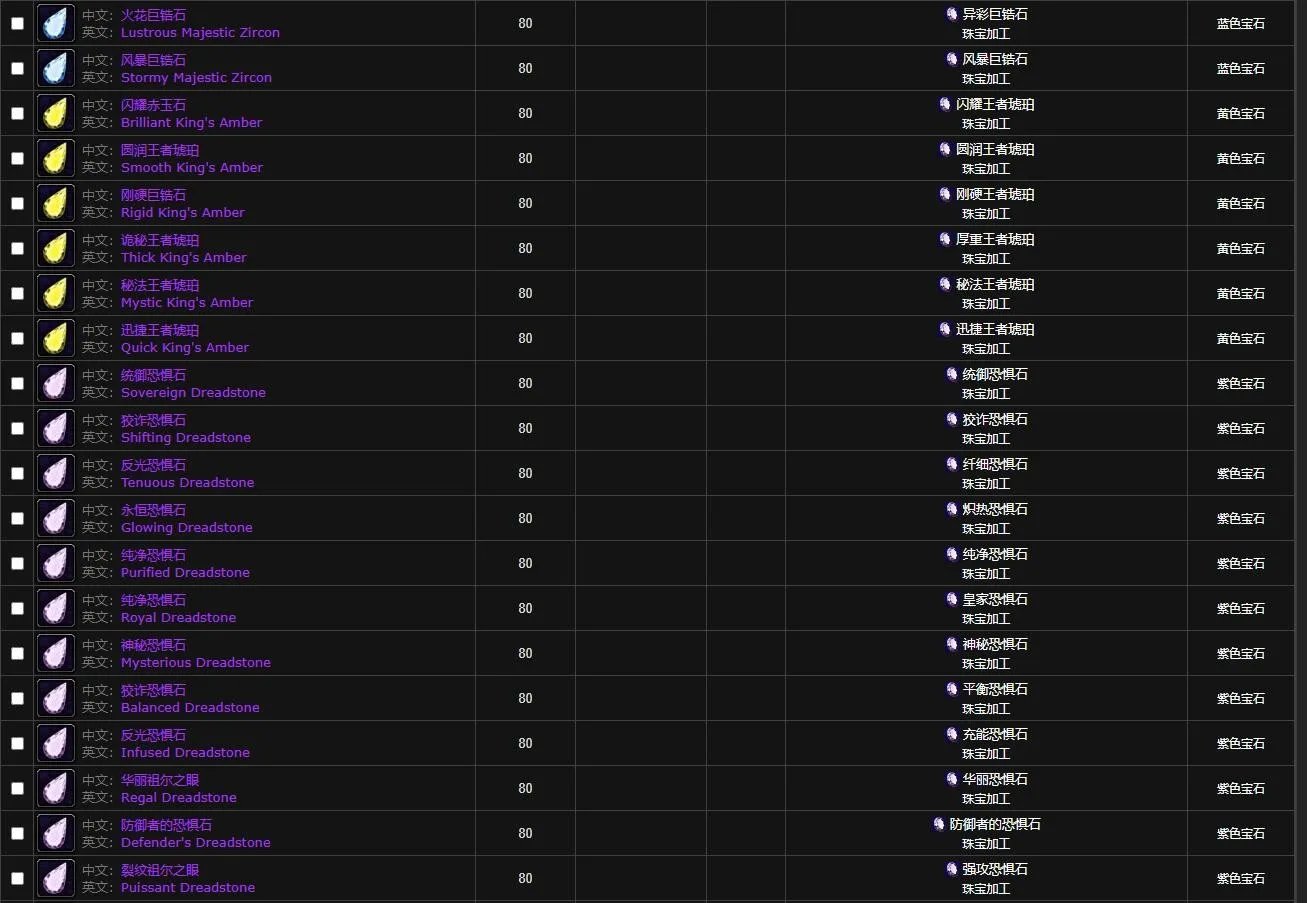Click the Regal Dreadstone gem icon
Screen dimensions: 1307x903
(56, 788)
